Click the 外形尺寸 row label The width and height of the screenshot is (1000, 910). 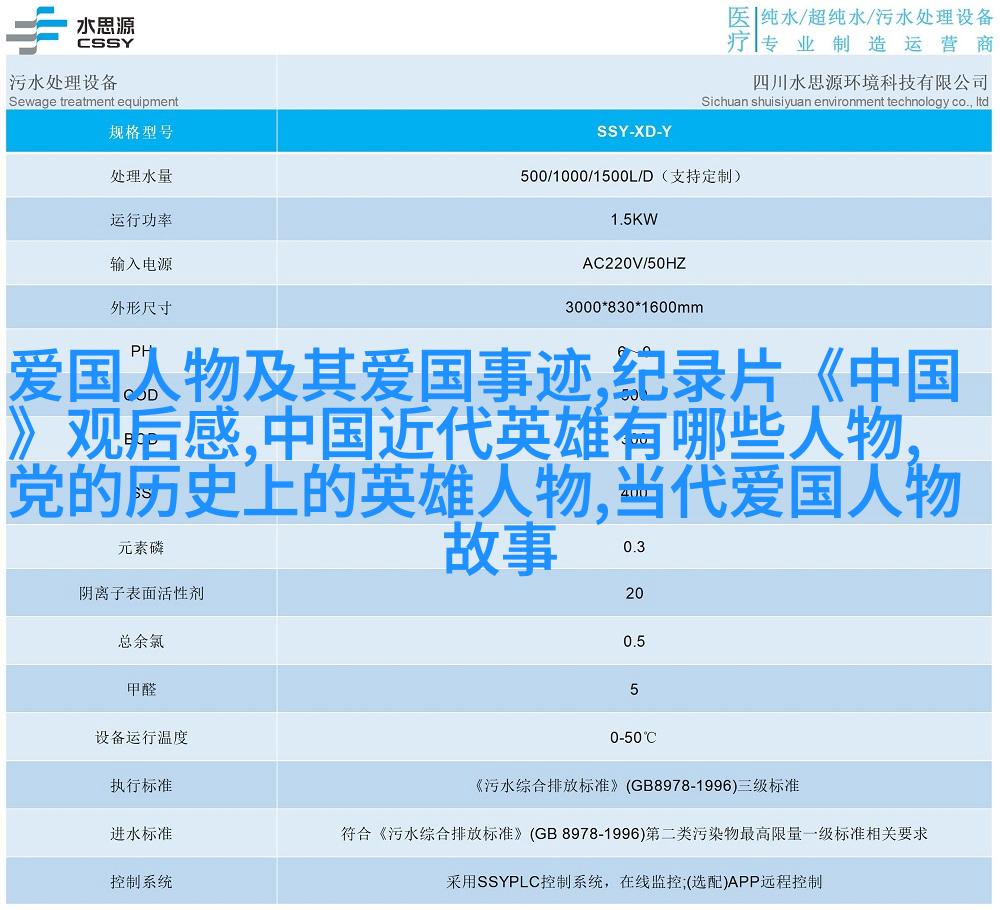[141, 307]
